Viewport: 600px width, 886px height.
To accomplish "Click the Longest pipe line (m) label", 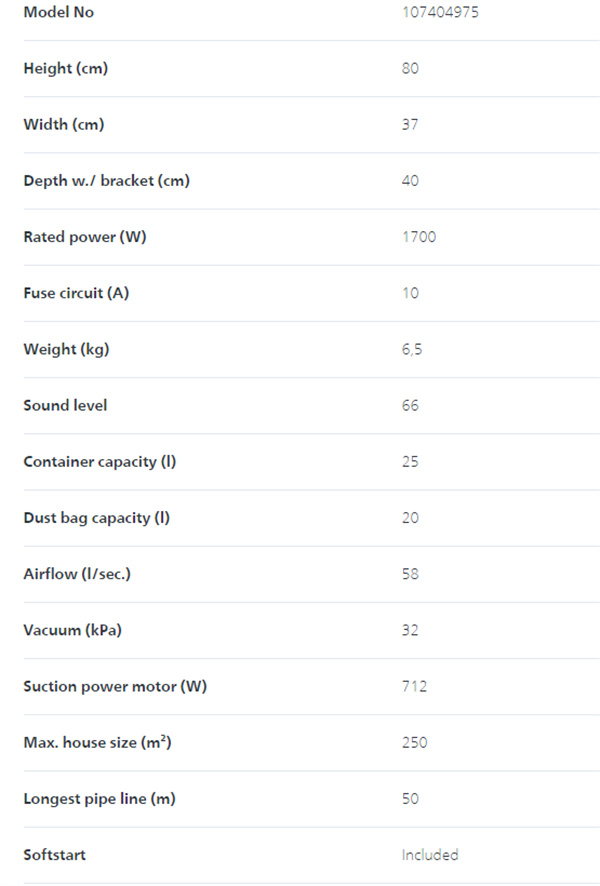I will coord(99,799).
